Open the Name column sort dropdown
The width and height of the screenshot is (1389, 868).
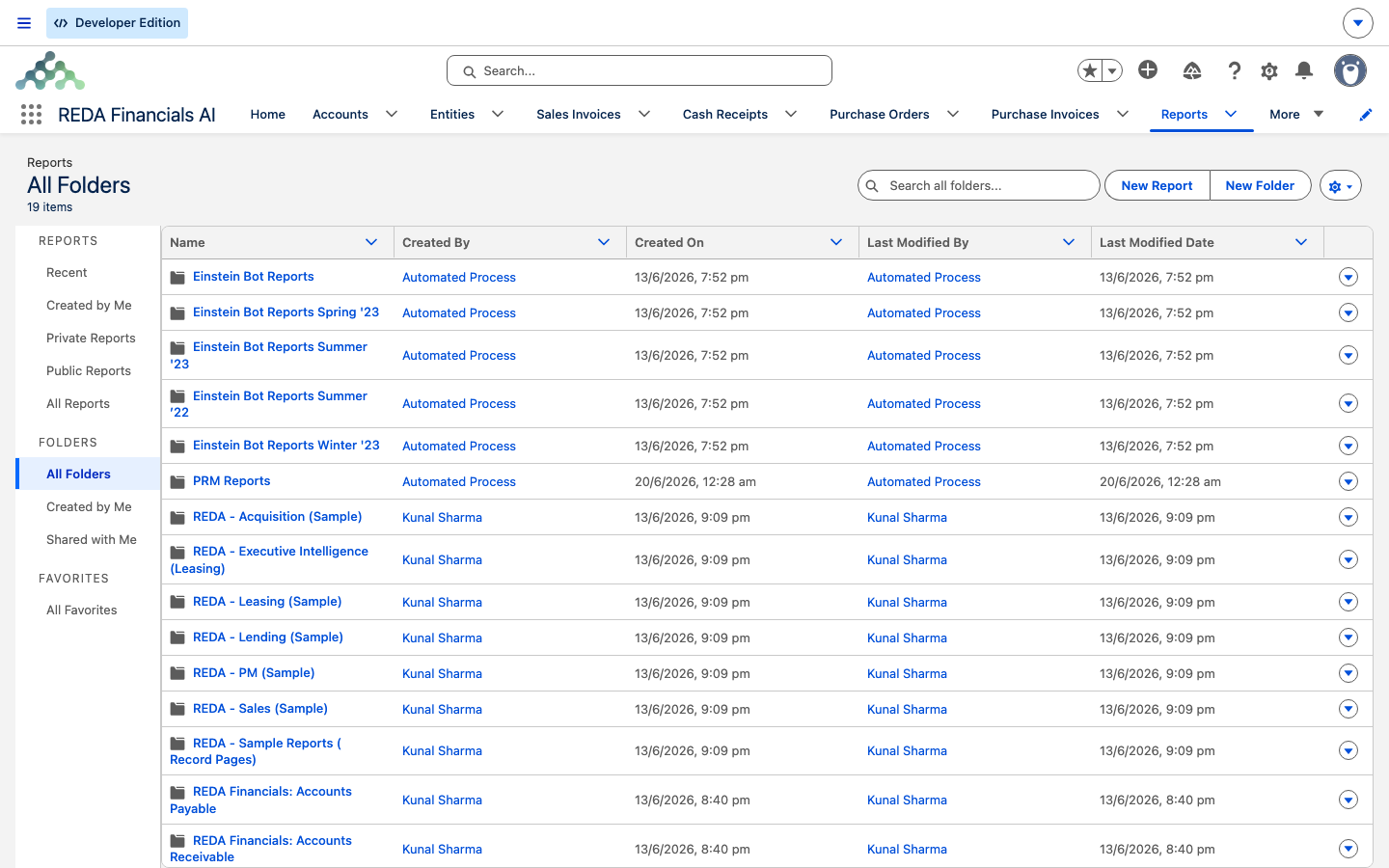tap(371, 242)
